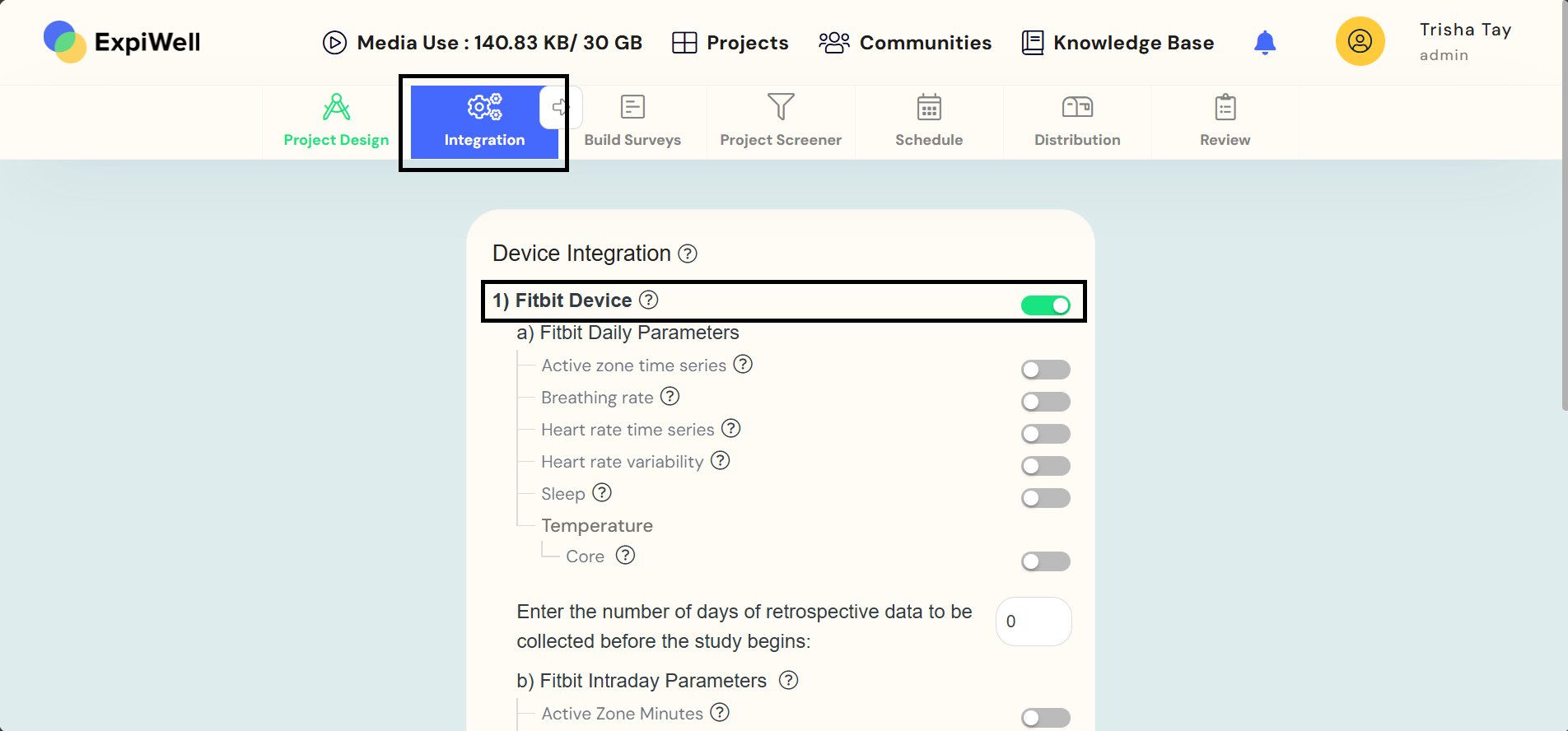Enable the Active Zone Minutes toggle

[x=1046, y=718]
